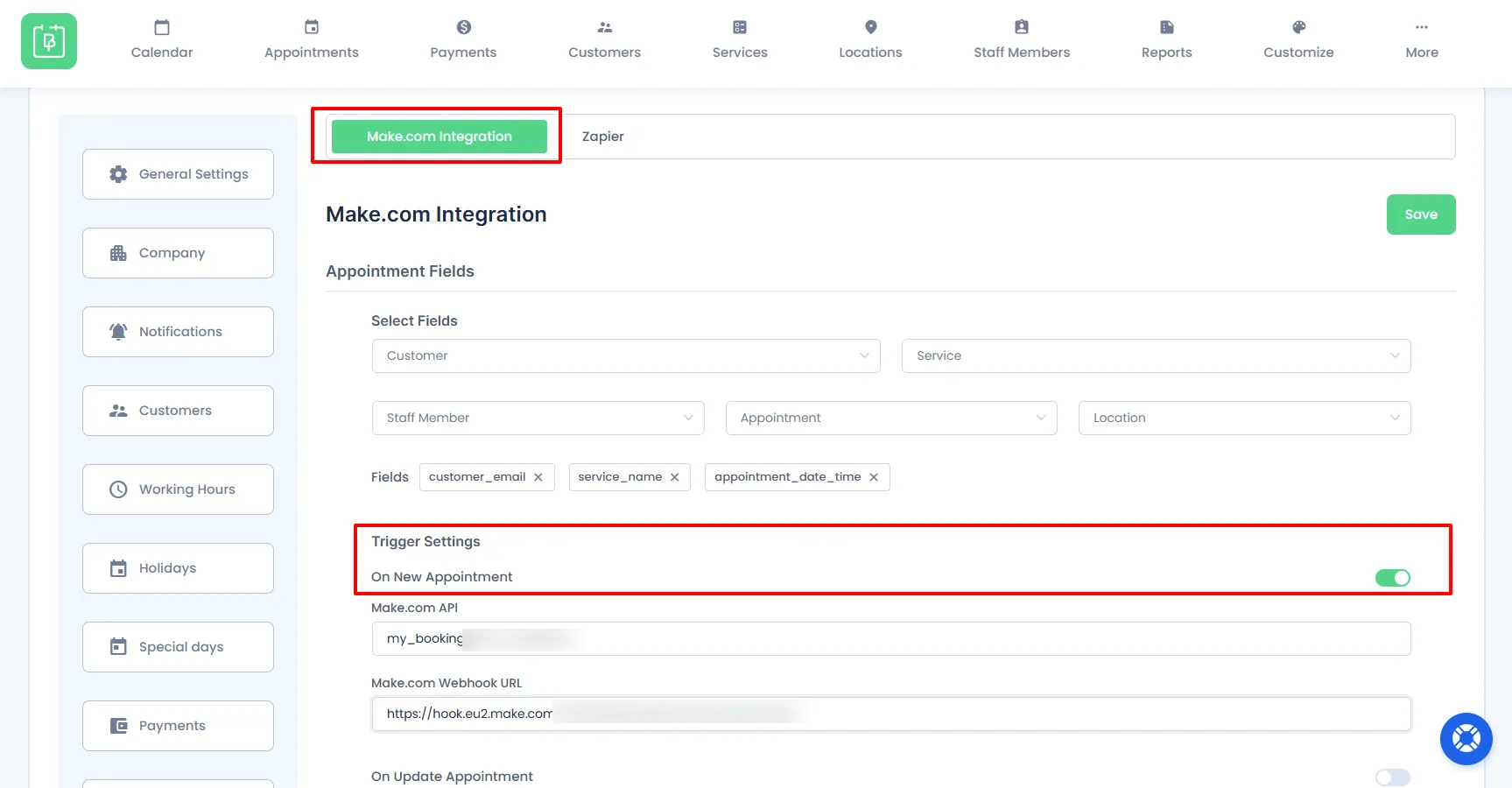The height and width of the screenshot is (788, 1512).
Task: Open the Staff Members section
Action: click(x=1021, y=39)
